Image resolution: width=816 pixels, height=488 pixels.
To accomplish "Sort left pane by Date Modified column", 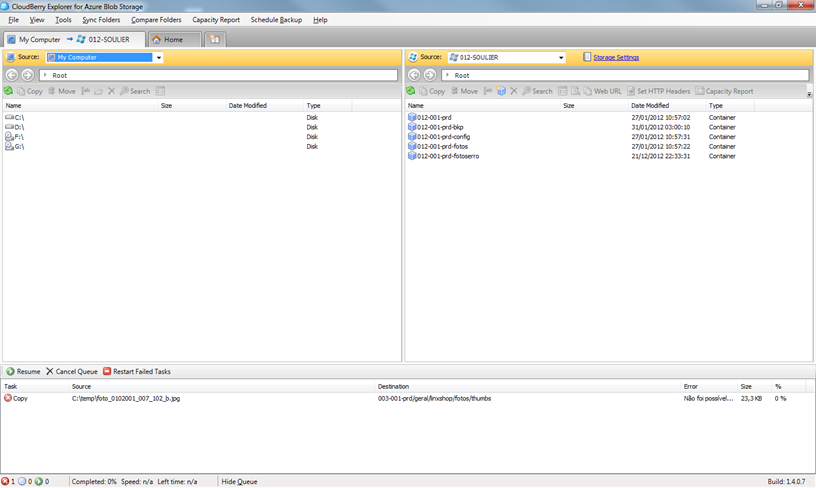I will 264,106.
